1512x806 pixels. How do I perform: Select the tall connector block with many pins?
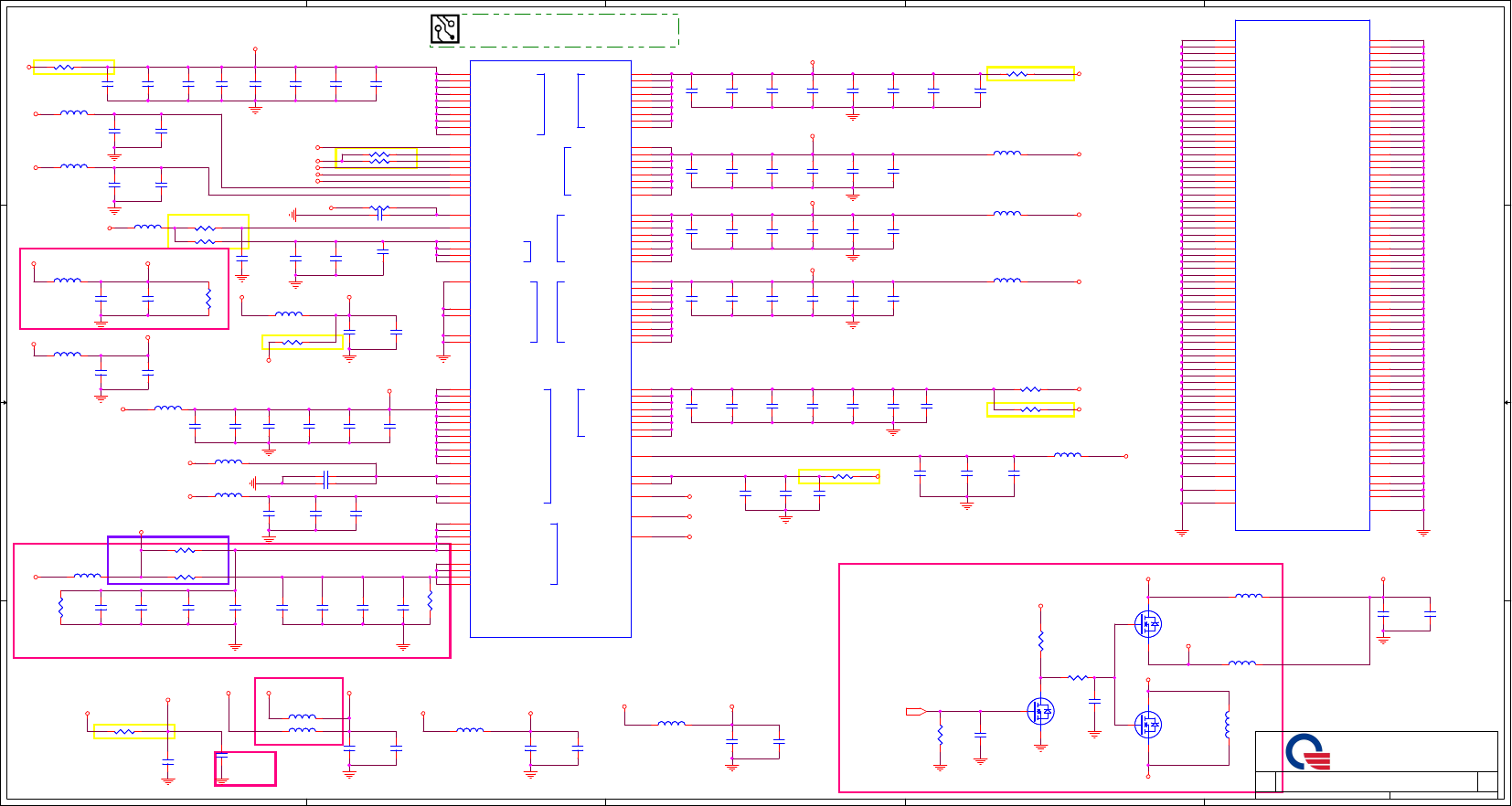tap(1303, 275)
